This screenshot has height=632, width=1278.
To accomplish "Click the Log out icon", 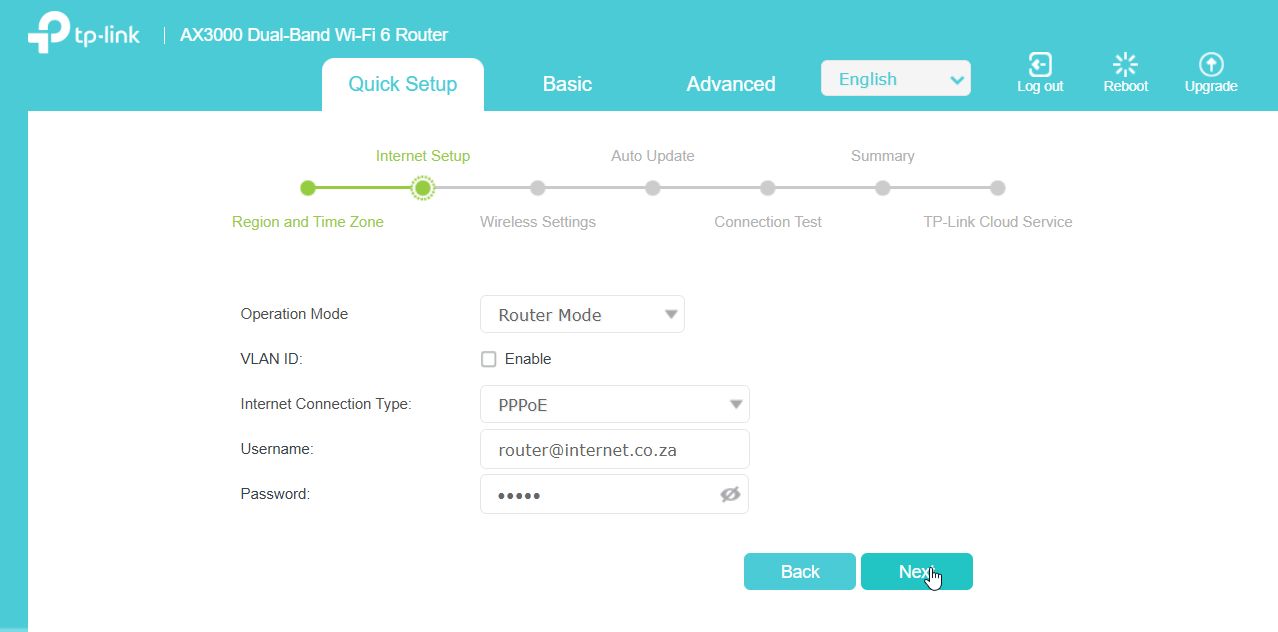I will [x=1040, y=65].
